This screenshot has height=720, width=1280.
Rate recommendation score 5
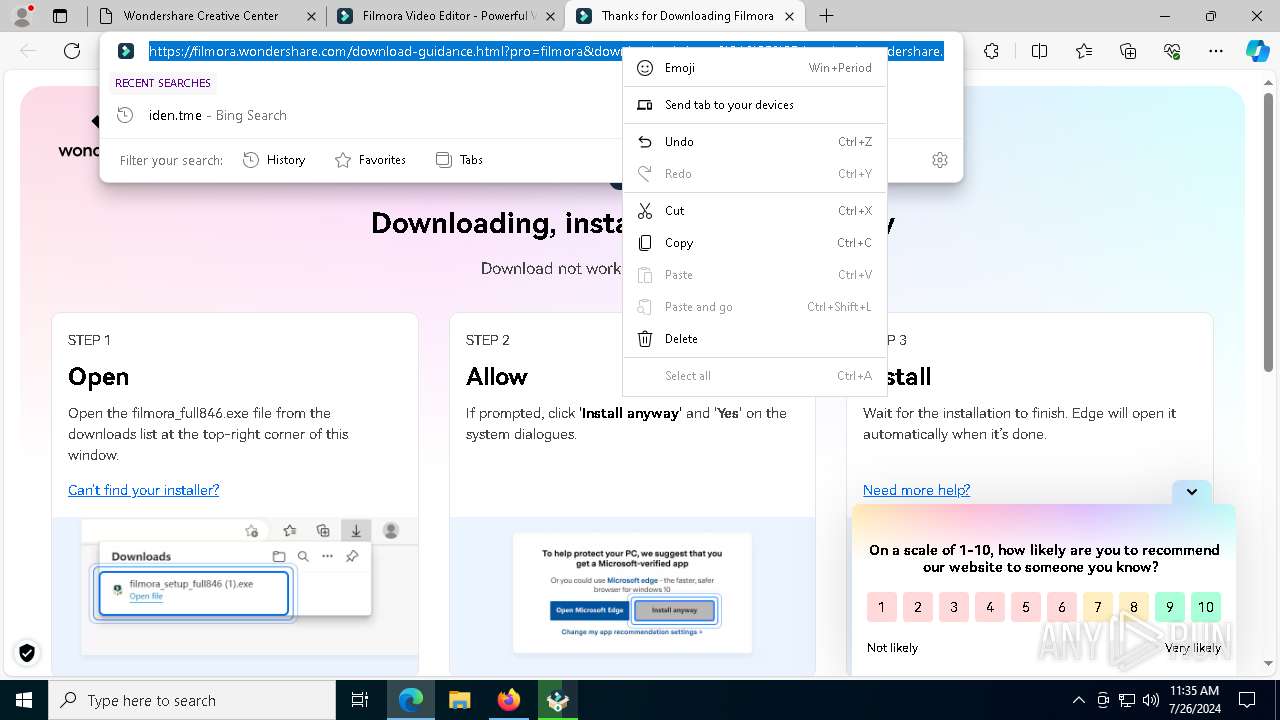pos(1026,607)
